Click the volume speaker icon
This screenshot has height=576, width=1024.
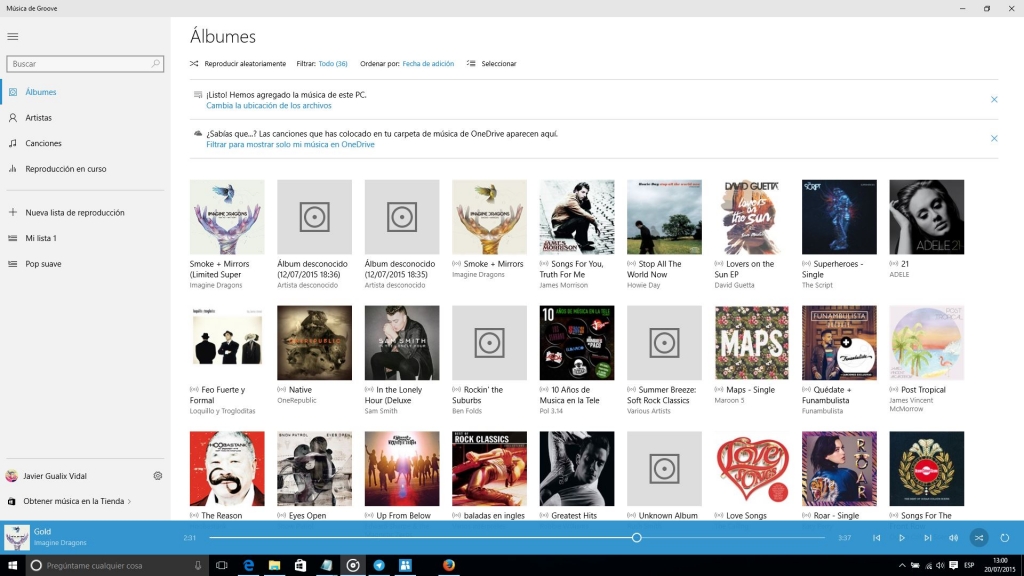953,538
